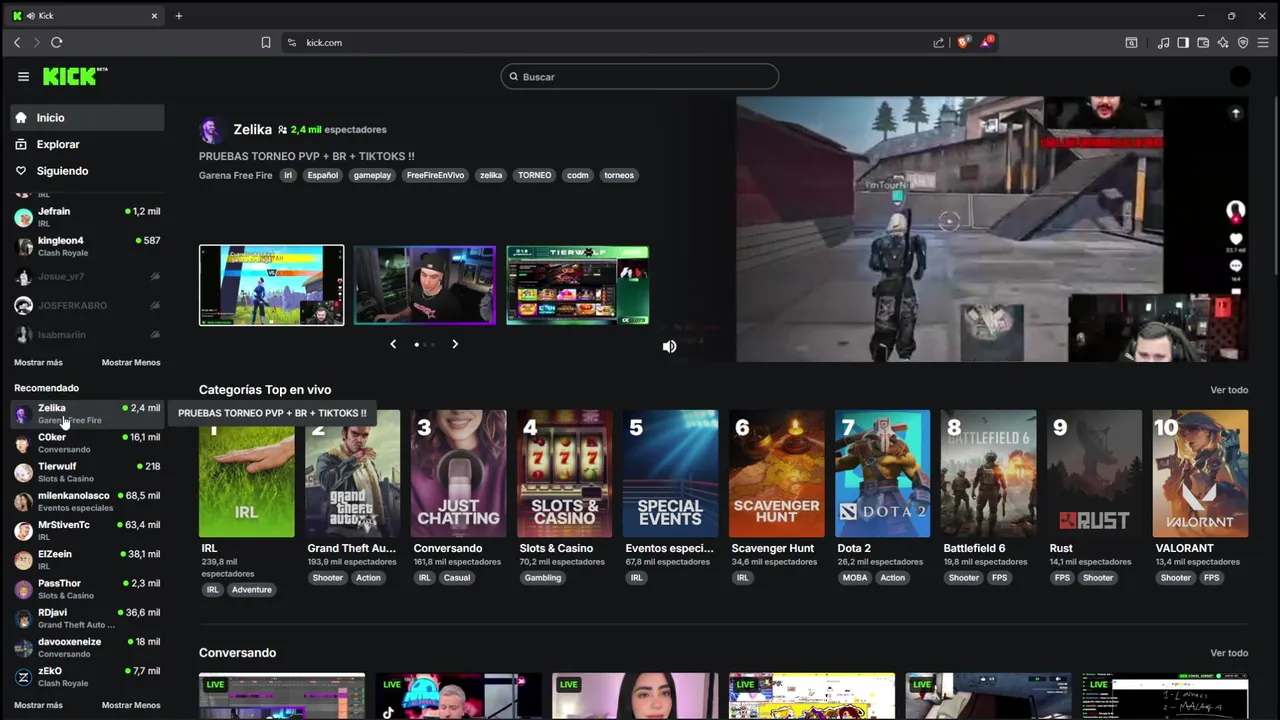This screenshot has width=1280, height=720.
Task: Open Explorar in sidebar
Action: (x=88, y=144)
